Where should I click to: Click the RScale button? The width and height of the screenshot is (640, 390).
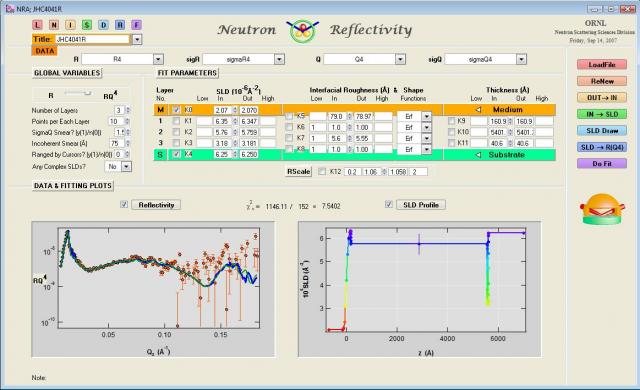298,171
